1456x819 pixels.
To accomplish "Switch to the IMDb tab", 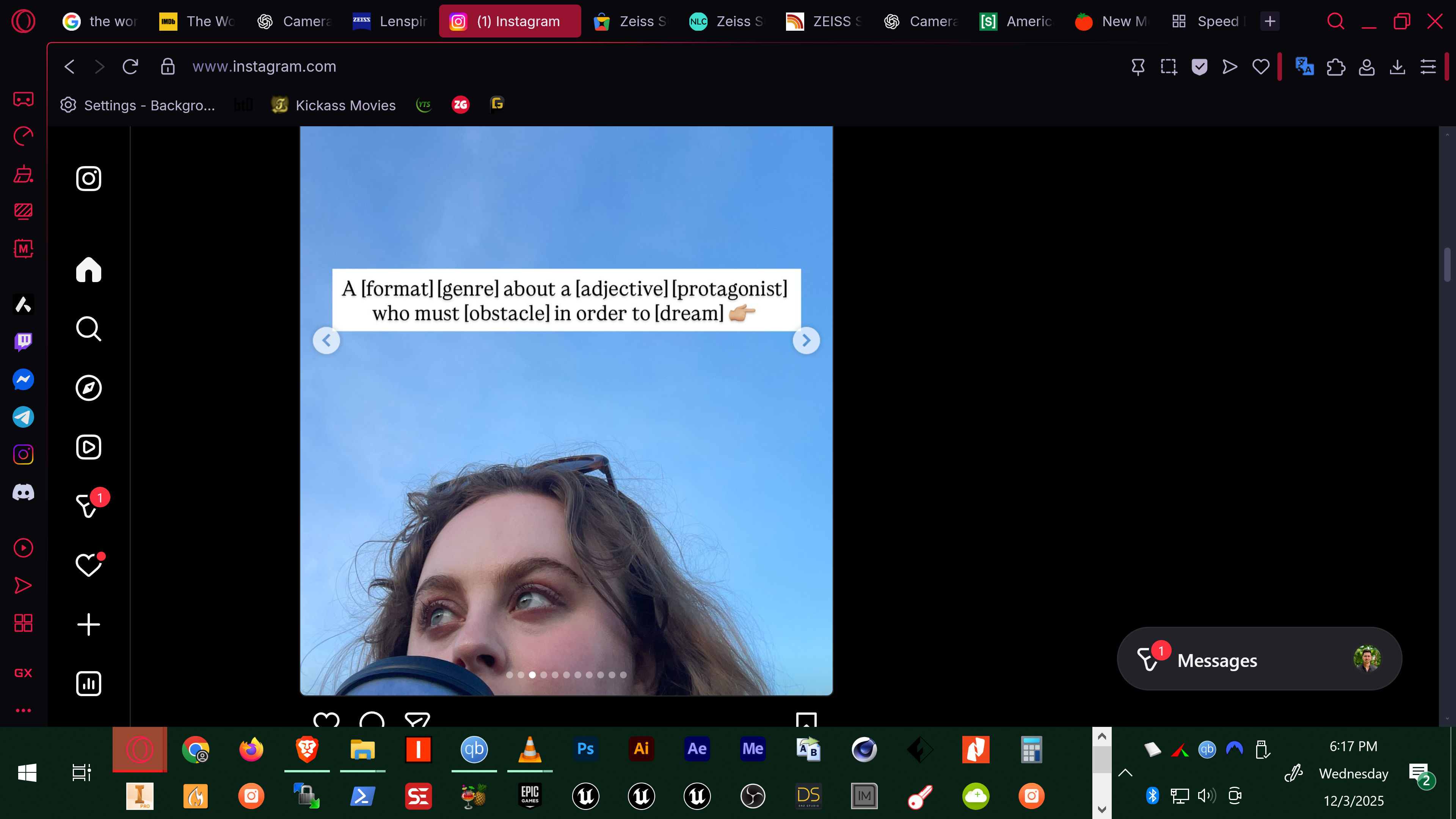I will pos(197,22).
